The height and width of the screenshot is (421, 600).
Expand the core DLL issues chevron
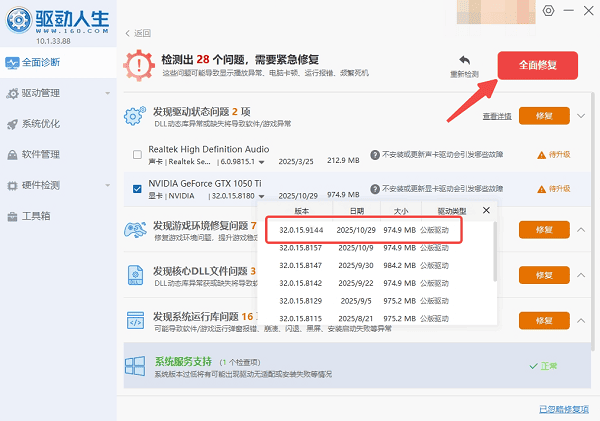coord(581,275)
